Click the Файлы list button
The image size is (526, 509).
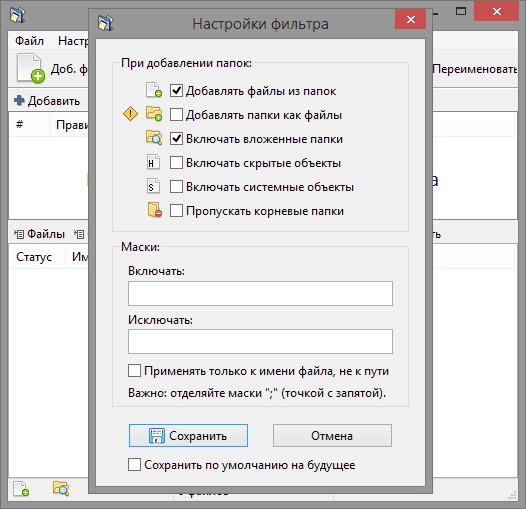40,234
